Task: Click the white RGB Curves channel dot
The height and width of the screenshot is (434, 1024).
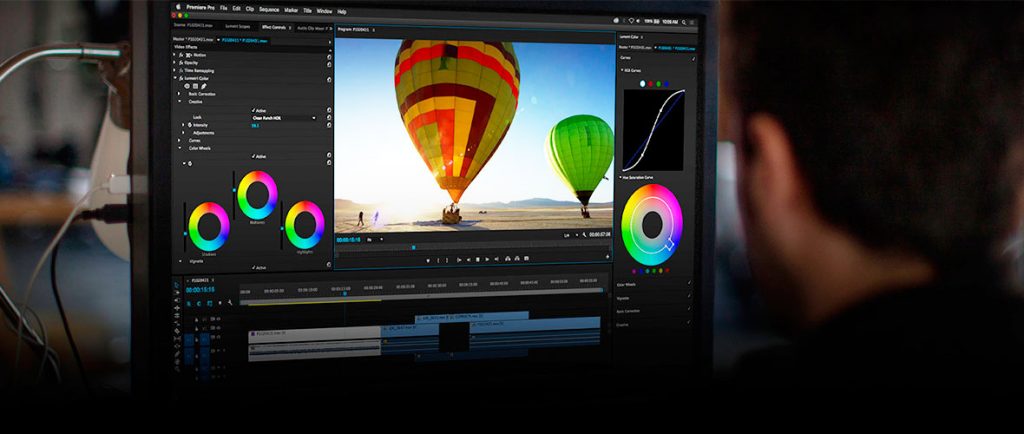Action: tap(640, 83)
